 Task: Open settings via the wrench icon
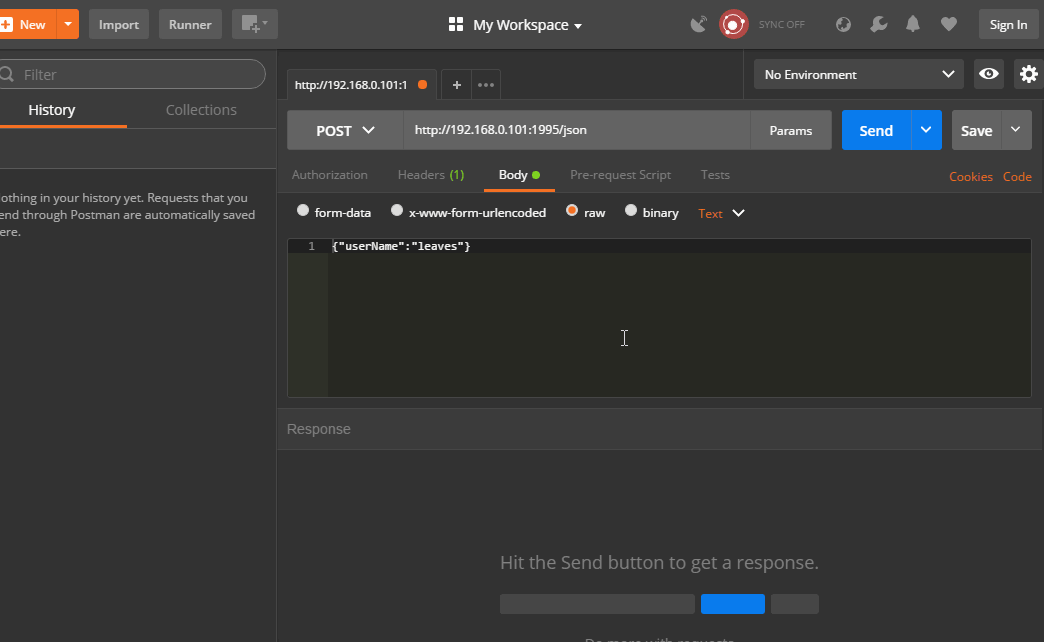[x=879, y=25]
